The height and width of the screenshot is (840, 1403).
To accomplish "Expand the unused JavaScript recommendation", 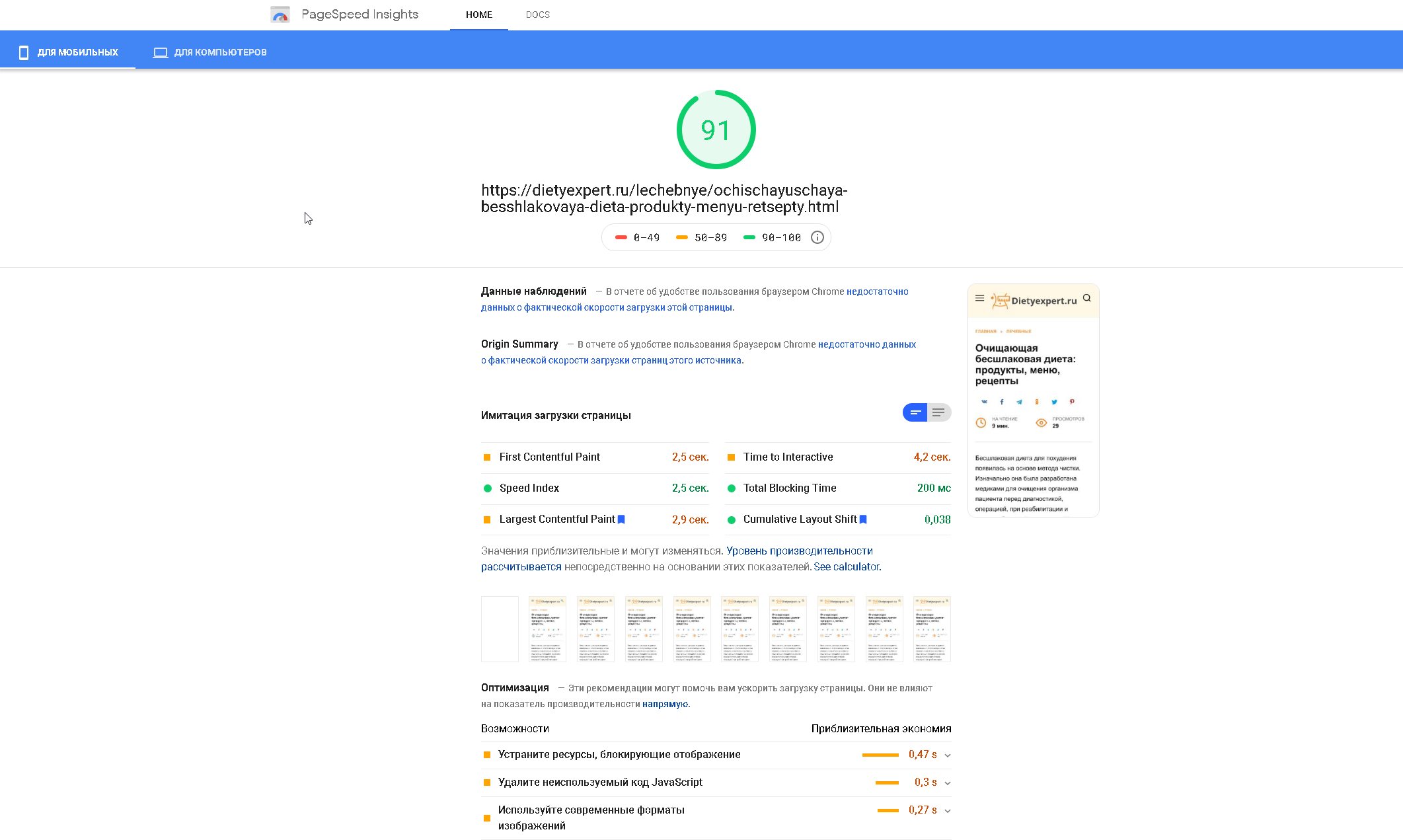I will click(948, 783).
